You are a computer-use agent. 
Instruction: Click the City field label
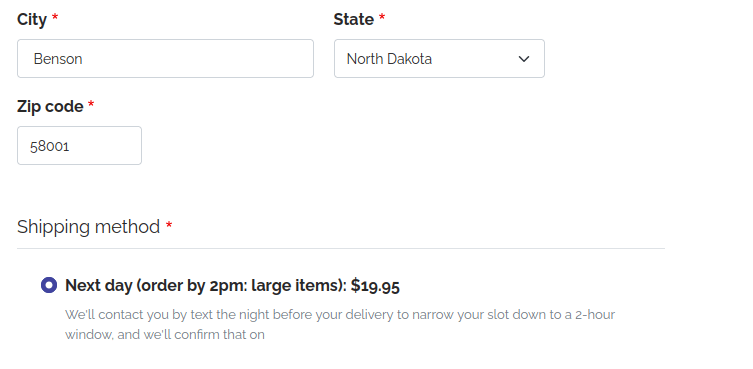click(32, 20)
